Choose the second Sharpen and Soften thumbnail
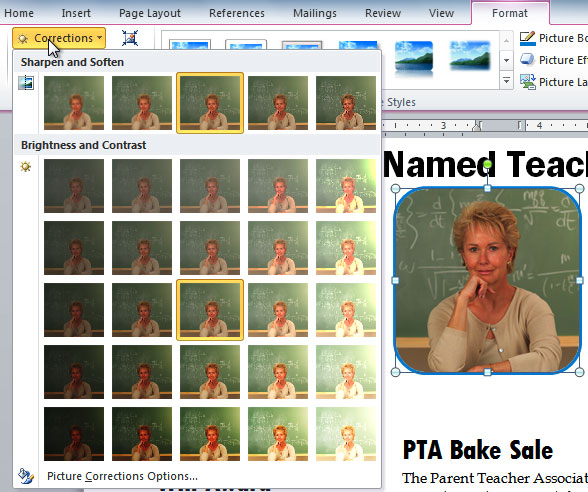 tap(142, 103)
